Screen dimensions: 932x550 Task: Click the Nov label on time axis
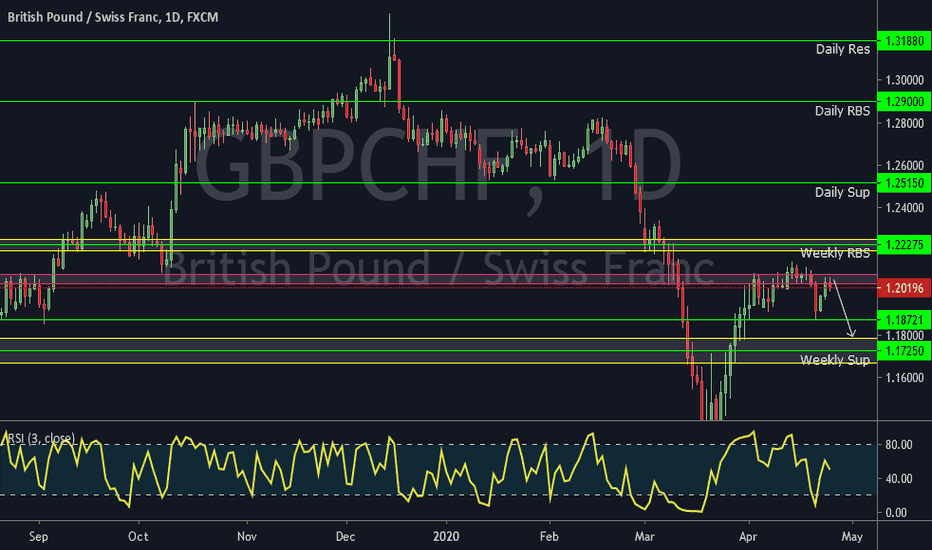click(x=247, y=536)
